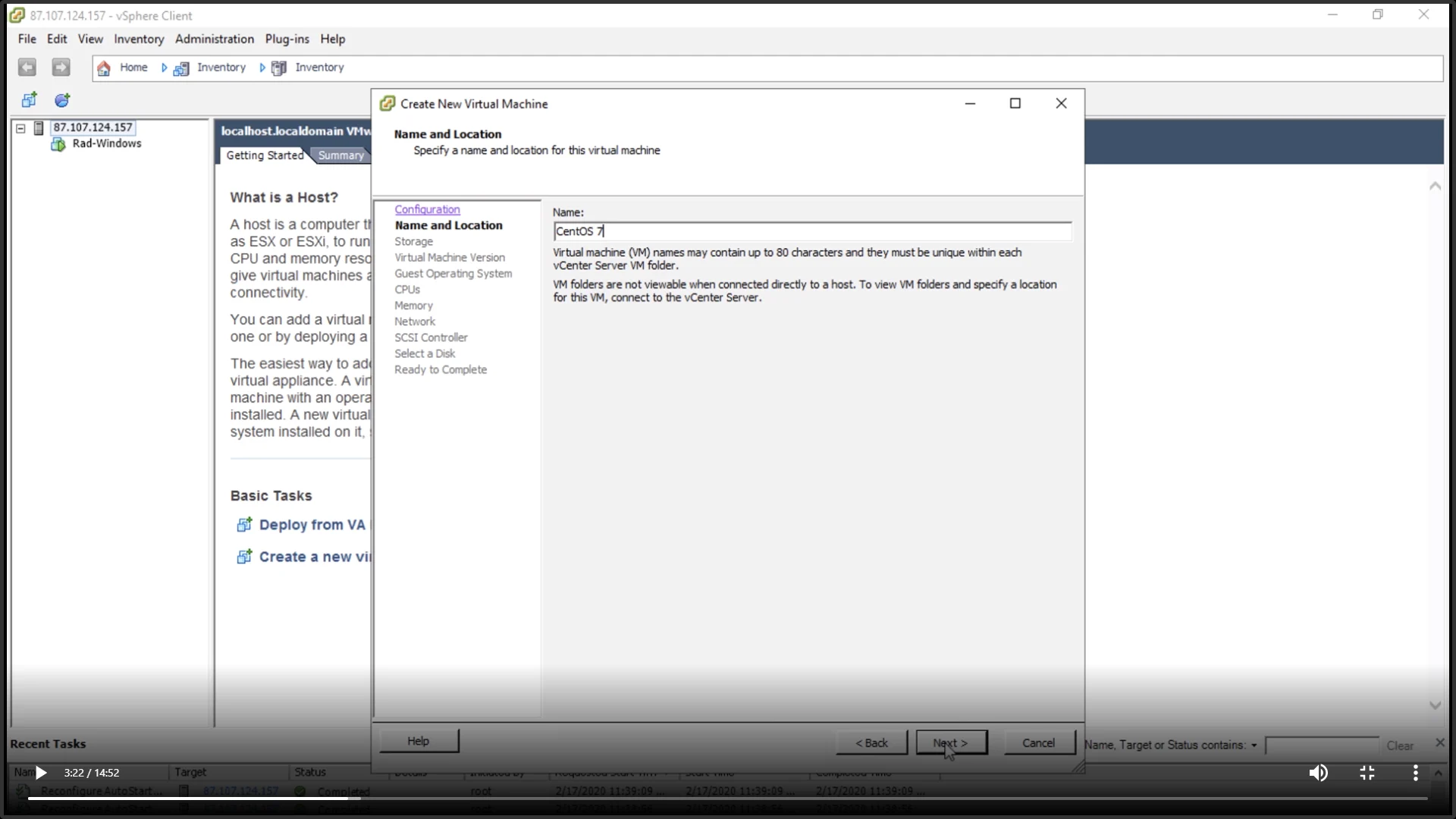The width and height of the screenshot is (1456, 819).
Task: Click the Virtual Machine Version step
Action: [449, 257]
